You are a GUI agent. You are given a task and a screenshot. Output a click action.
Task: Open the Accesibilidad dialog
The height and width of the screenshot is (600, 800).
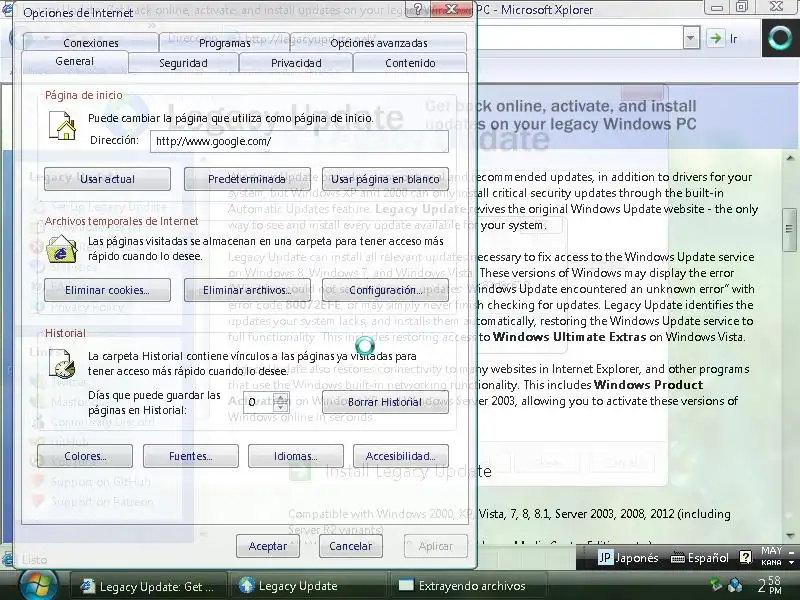[x=401, y=456]
